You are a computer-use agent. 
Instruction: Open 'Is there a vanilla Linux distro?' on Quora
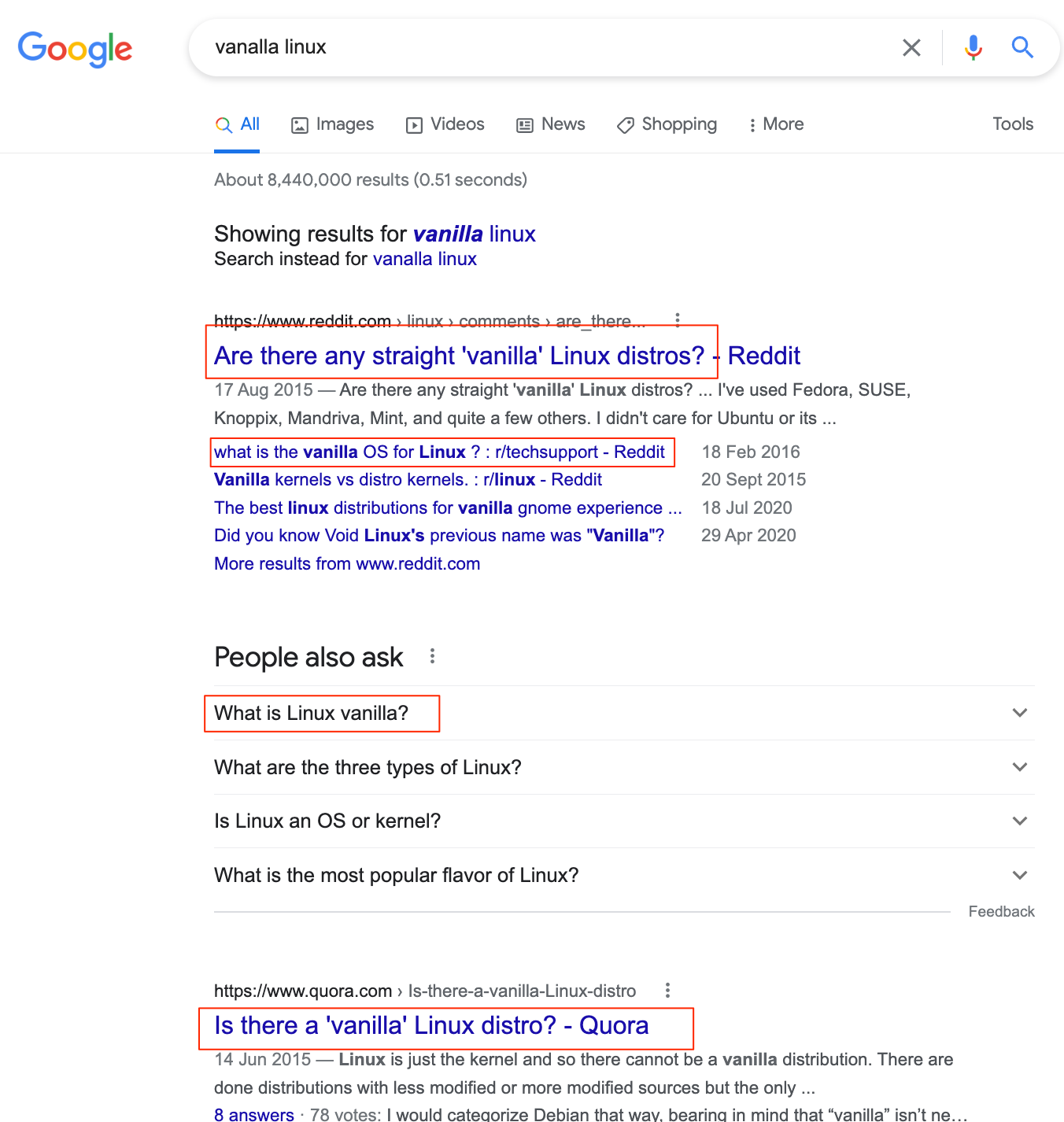(x=430, y=1025)
